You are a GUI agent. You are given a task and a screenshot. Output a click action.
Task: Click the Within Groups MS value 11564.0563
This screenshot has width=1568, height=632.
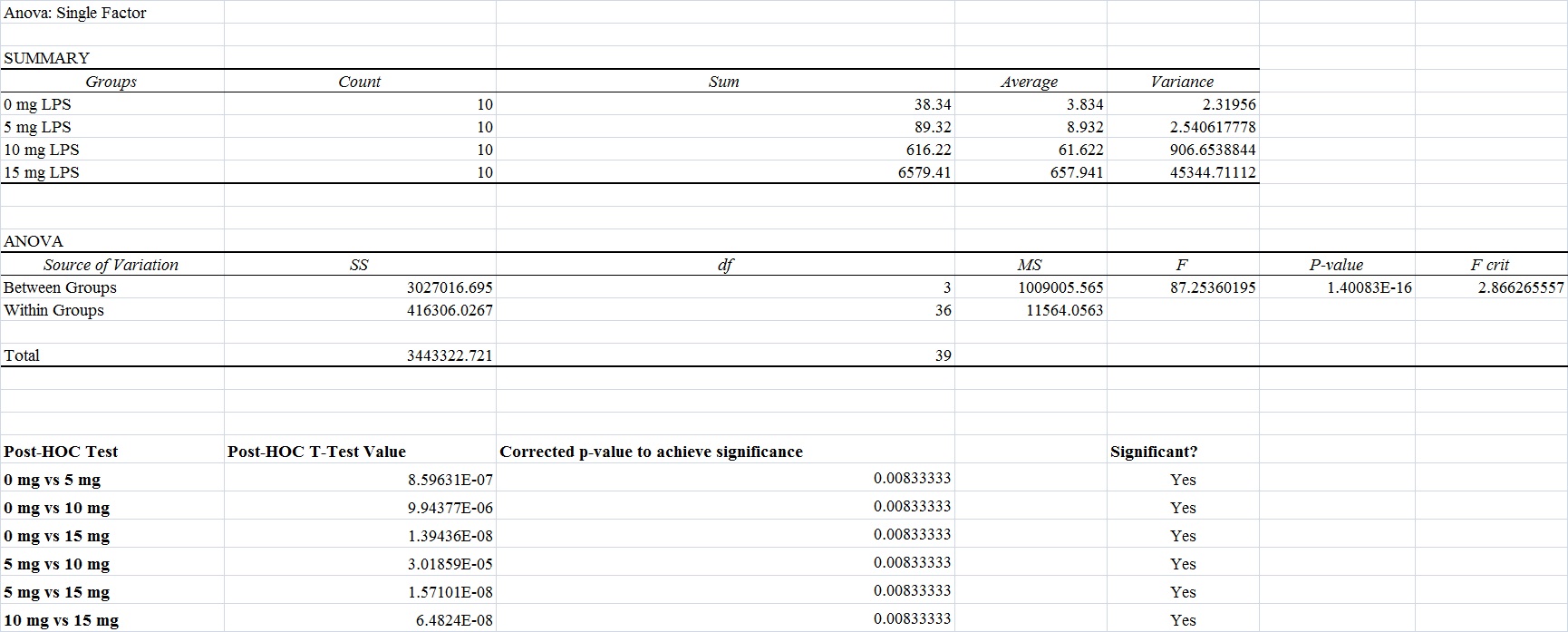[x=1064, y=310]
